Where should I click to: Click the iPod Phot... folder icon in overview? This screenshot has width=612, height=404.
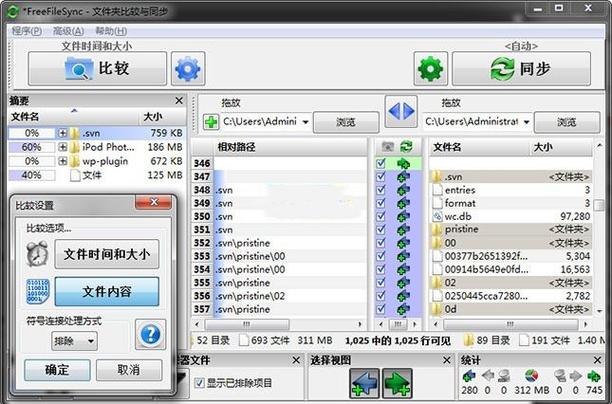[74, 147]
